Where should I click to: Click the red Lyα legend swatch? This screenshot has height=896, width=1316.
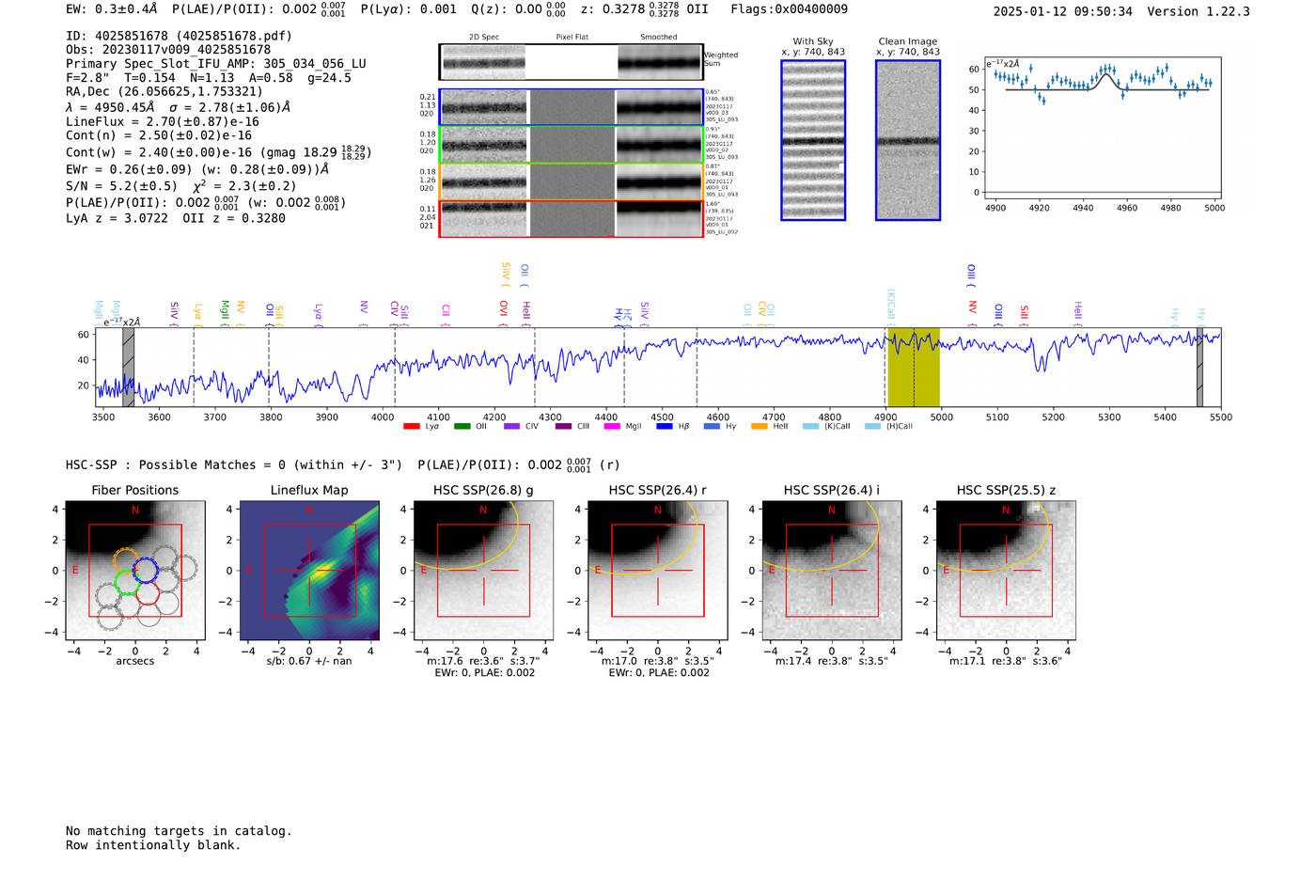point(411,427)
